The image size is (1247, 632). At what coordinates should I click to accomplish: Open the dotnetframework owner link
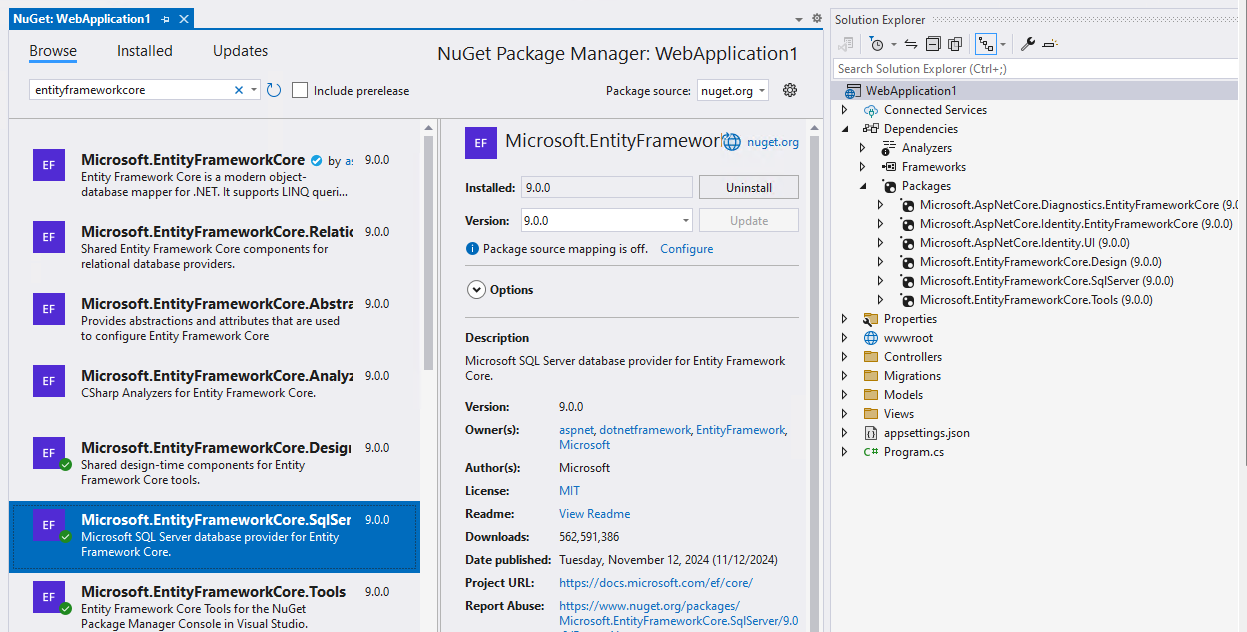click(x=645, y=430)
